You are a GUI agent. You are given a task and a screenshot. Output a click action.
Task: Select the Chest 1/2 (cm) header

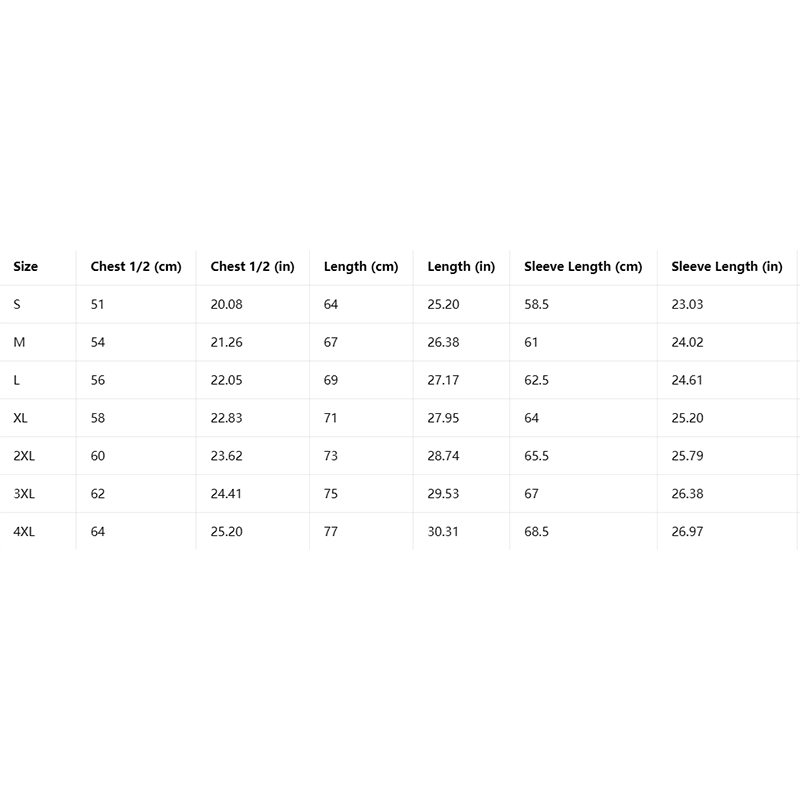[136, 267]
